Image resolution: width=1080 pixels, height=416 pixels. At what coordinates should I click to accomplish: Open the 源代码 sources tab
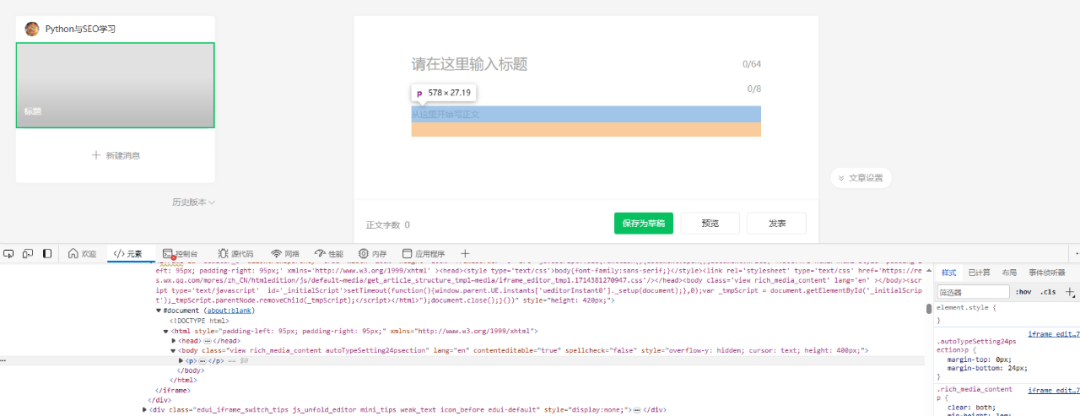[236, 253]
